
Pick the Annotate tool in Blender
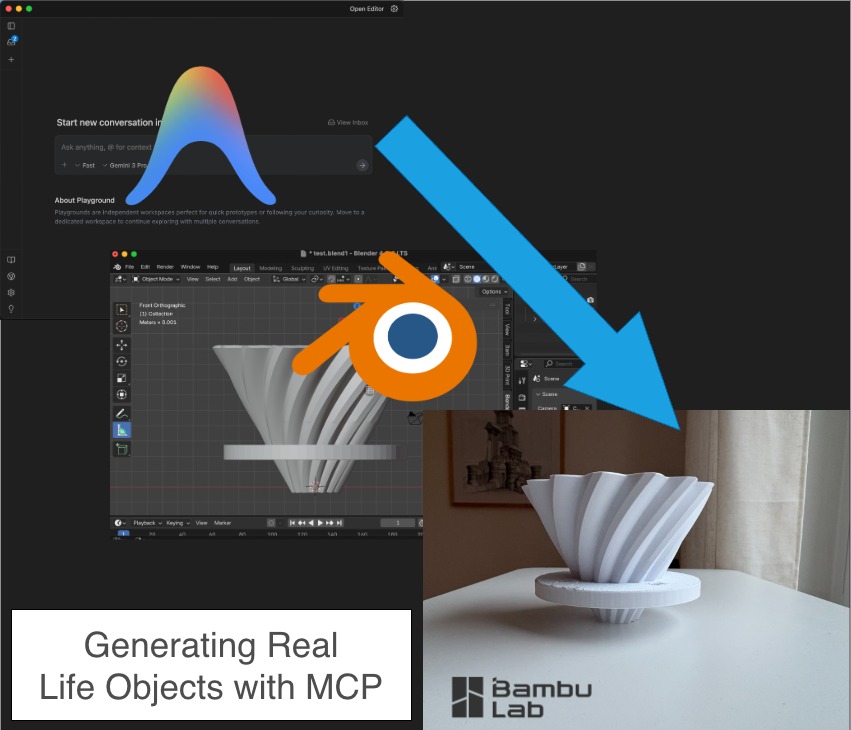click(x=122, y=413)
